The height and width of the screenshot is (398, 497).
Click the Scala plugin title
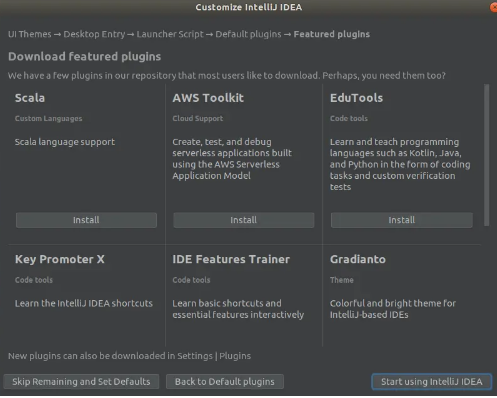click(x=30, y=98)
